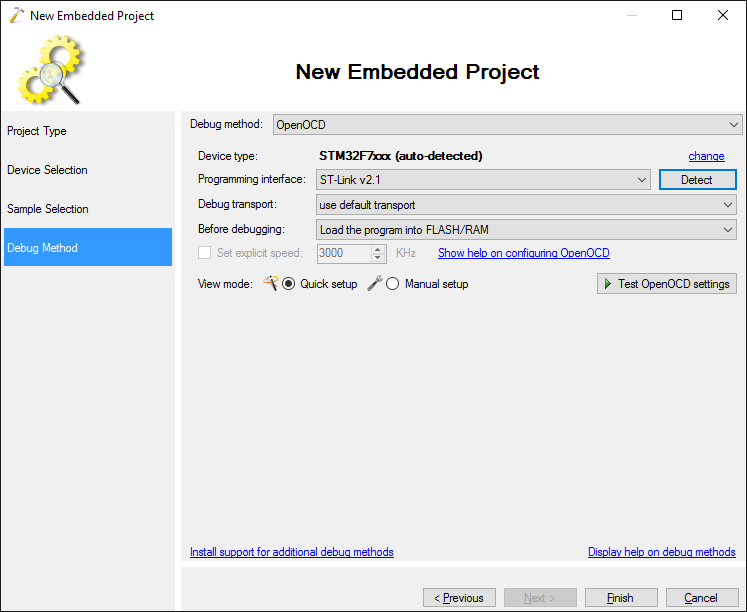Go to the Device Selection step
This screenshot has width=747, height=612.
click(88, 170)
